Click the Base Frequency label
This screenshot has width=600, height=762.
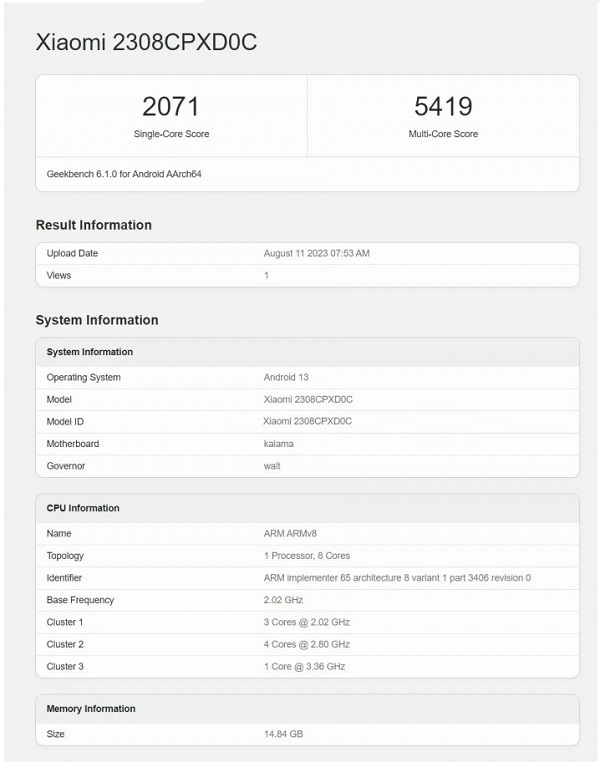(x=80, y=600)
